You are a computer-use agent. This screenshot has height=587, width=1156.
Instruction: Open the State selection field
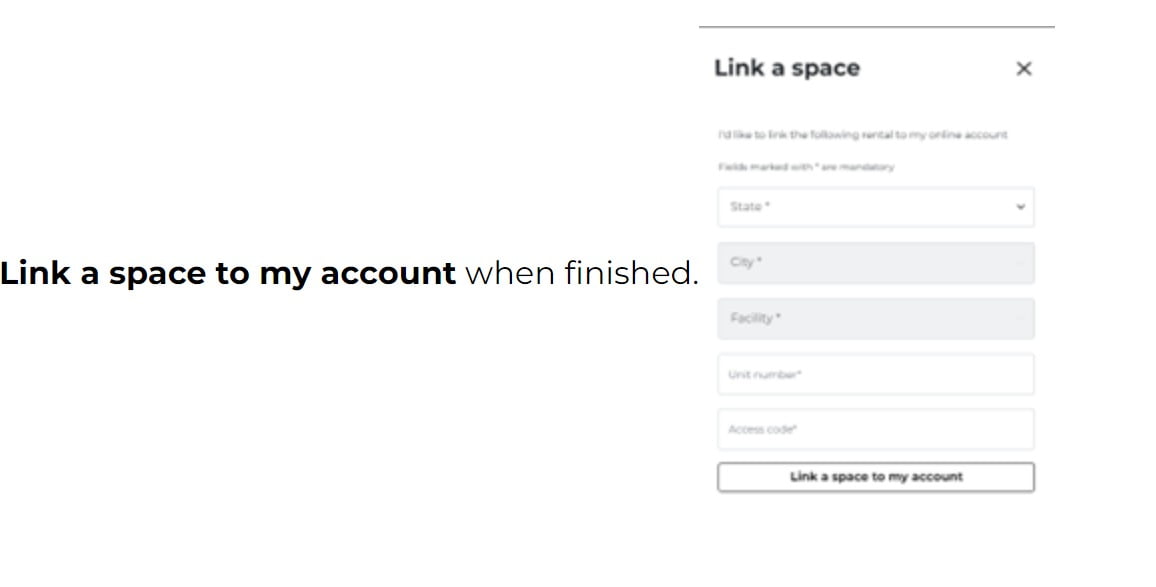pos(875,207)
